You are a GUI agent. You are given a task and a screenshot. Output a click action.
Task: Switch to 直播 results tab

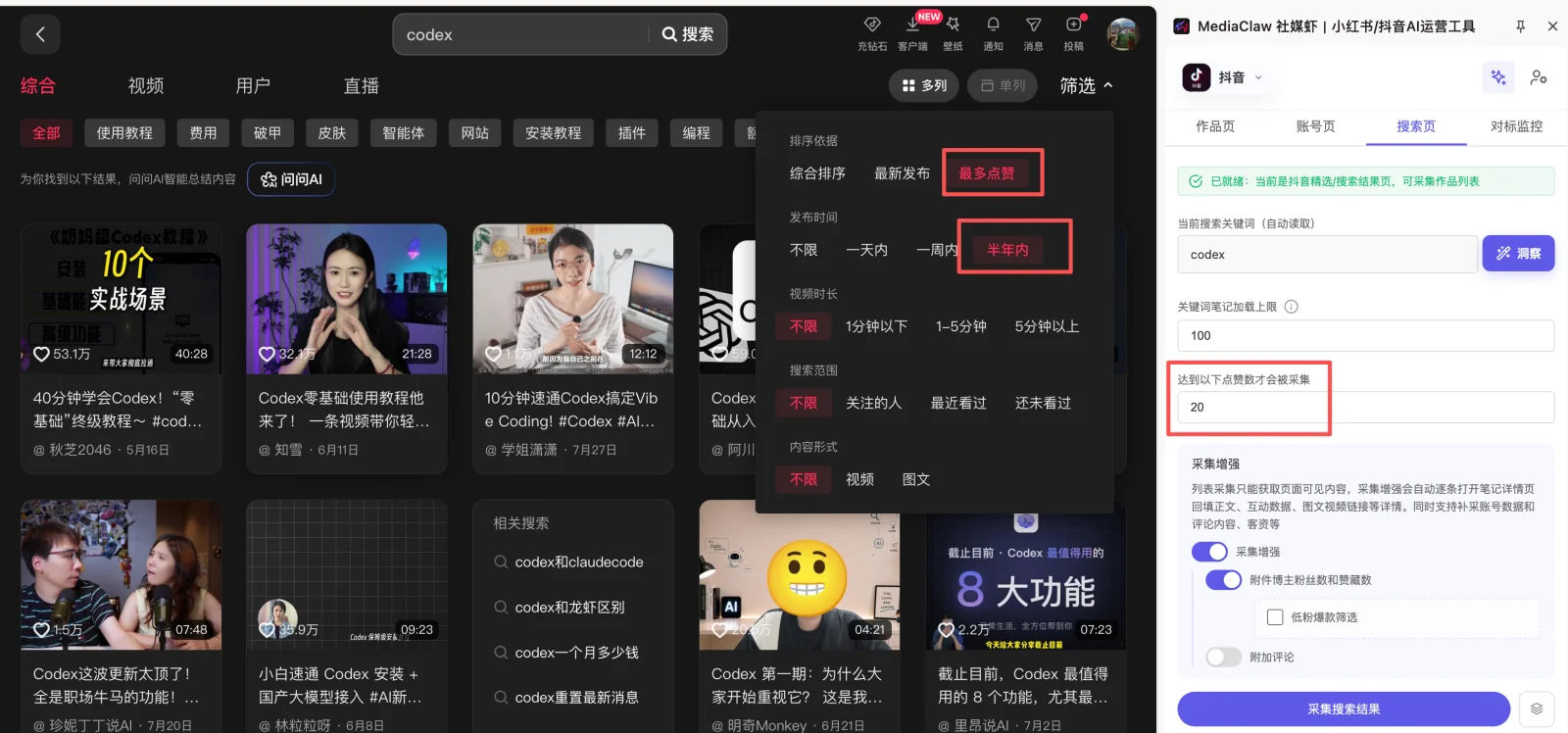(361, 86)
